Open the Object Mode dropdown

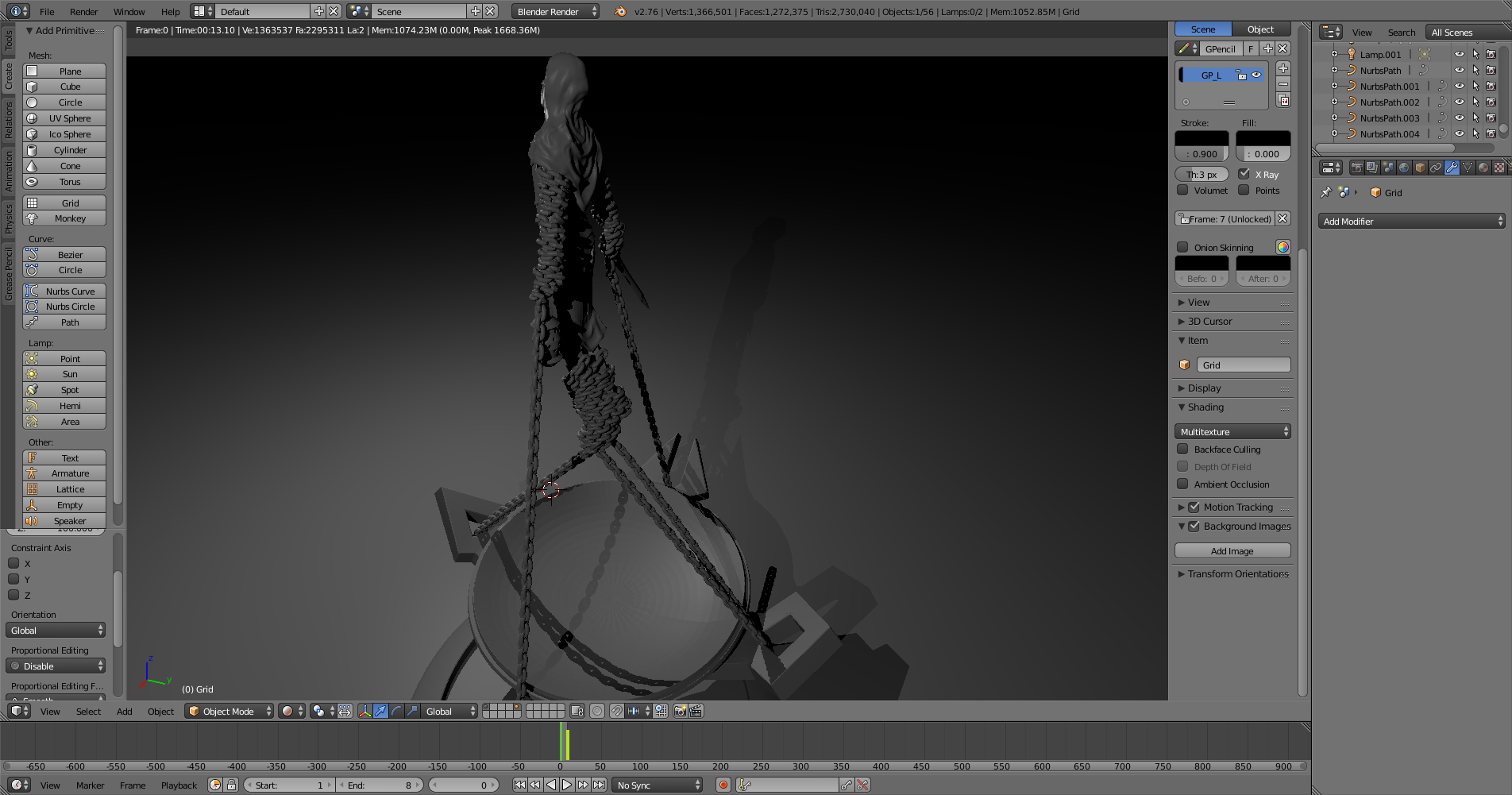point(229,711)
